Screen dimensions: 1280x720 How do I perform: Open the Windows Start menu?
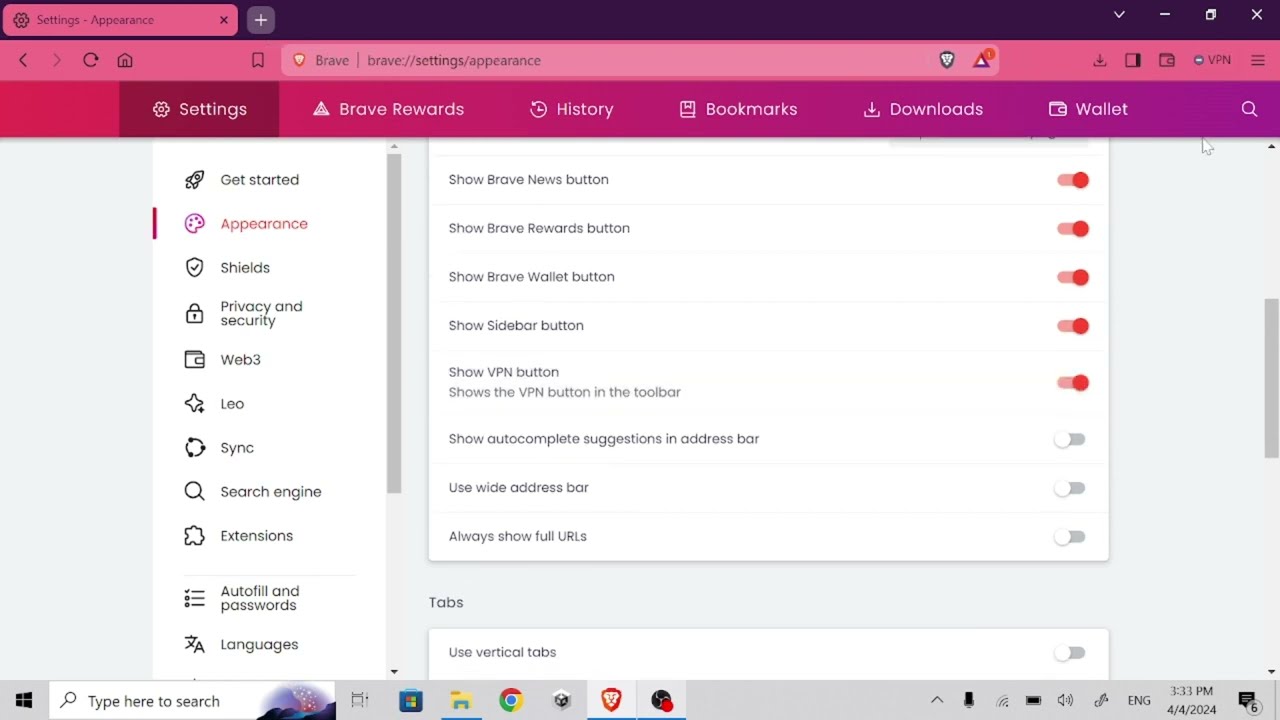point(24,701)
